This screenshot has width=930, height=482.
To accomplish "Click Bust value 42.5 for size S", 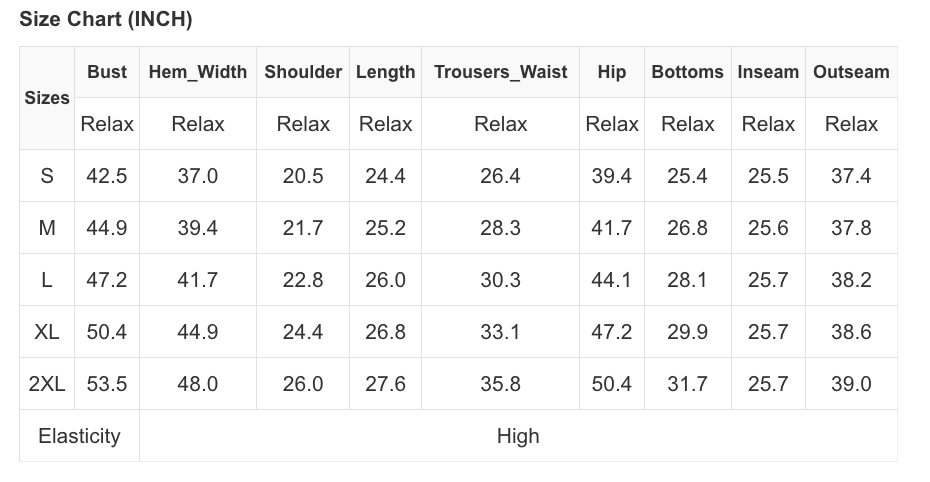I will [x=107, y=176].
